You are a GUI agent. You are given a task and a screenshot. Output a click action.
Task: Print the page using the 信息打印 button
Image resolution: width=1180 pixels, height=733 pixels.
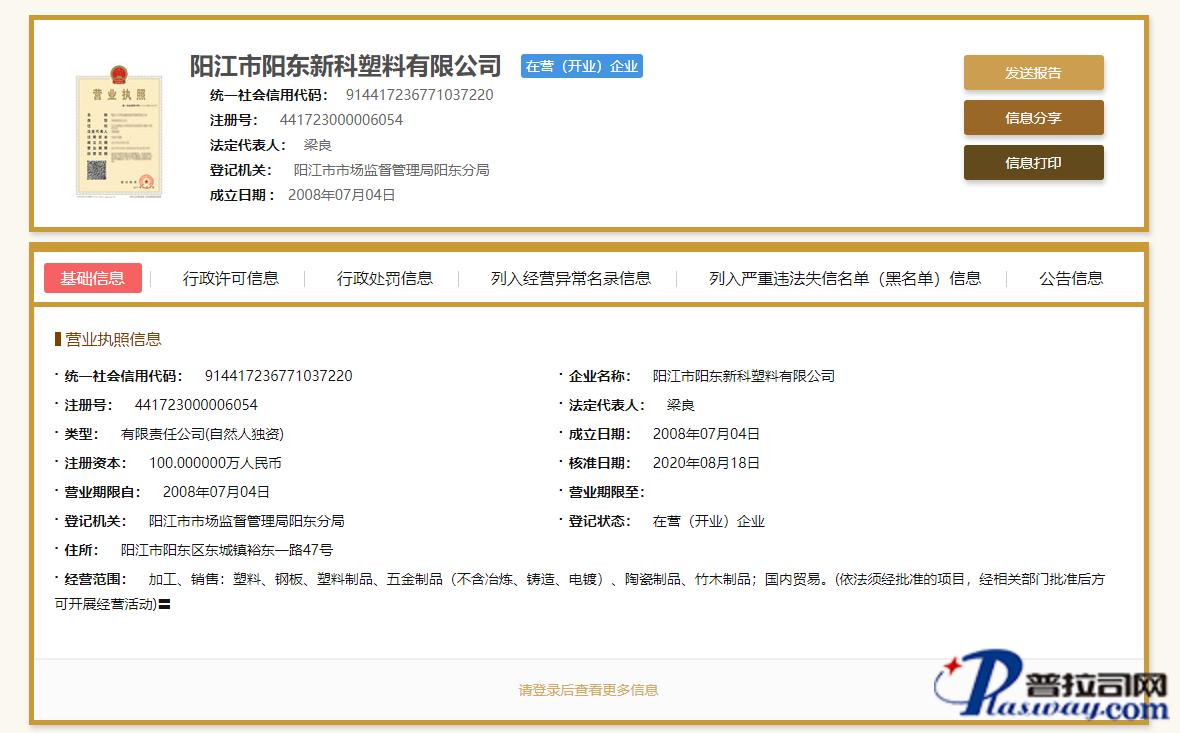coord(1033,163)
